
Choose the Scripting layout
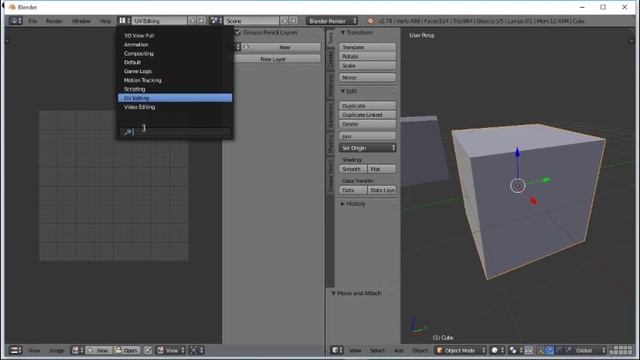pyautogui.click(x=175, y=89)
